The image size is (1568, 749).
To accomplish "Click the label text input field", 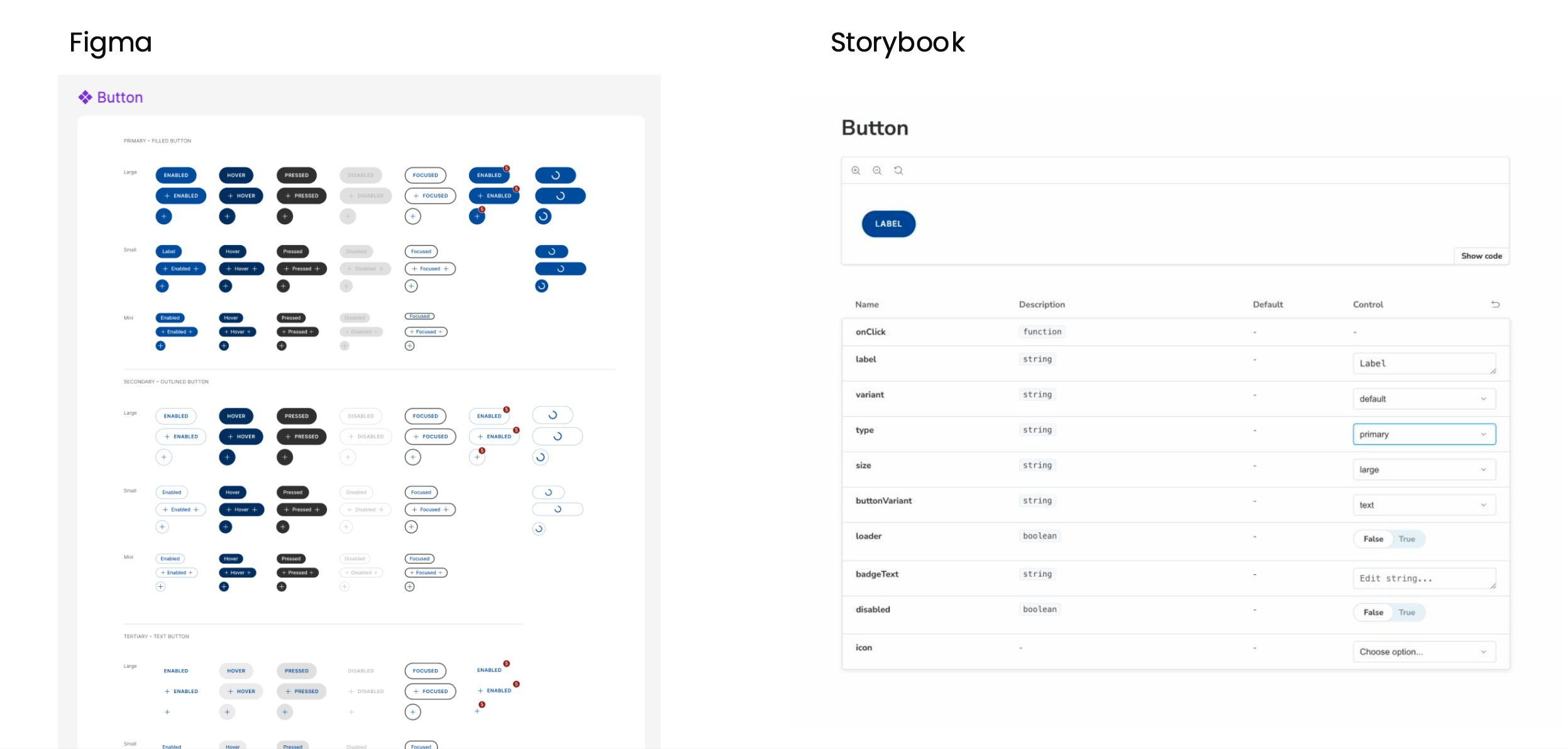I will [1424, 363].
